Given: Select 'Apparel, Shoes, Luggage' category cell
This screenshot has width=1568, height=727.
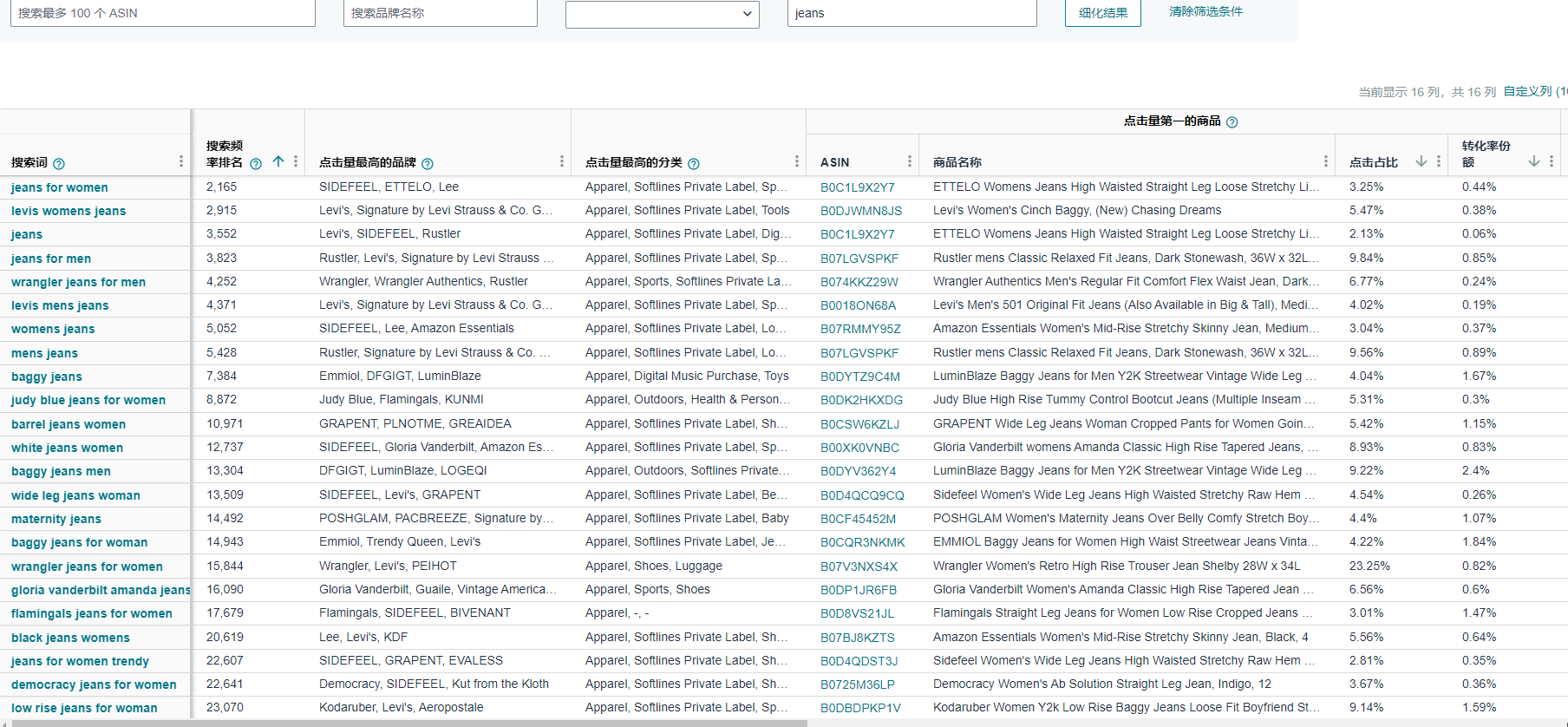Looking at the screenshot, I should [654, 566].
